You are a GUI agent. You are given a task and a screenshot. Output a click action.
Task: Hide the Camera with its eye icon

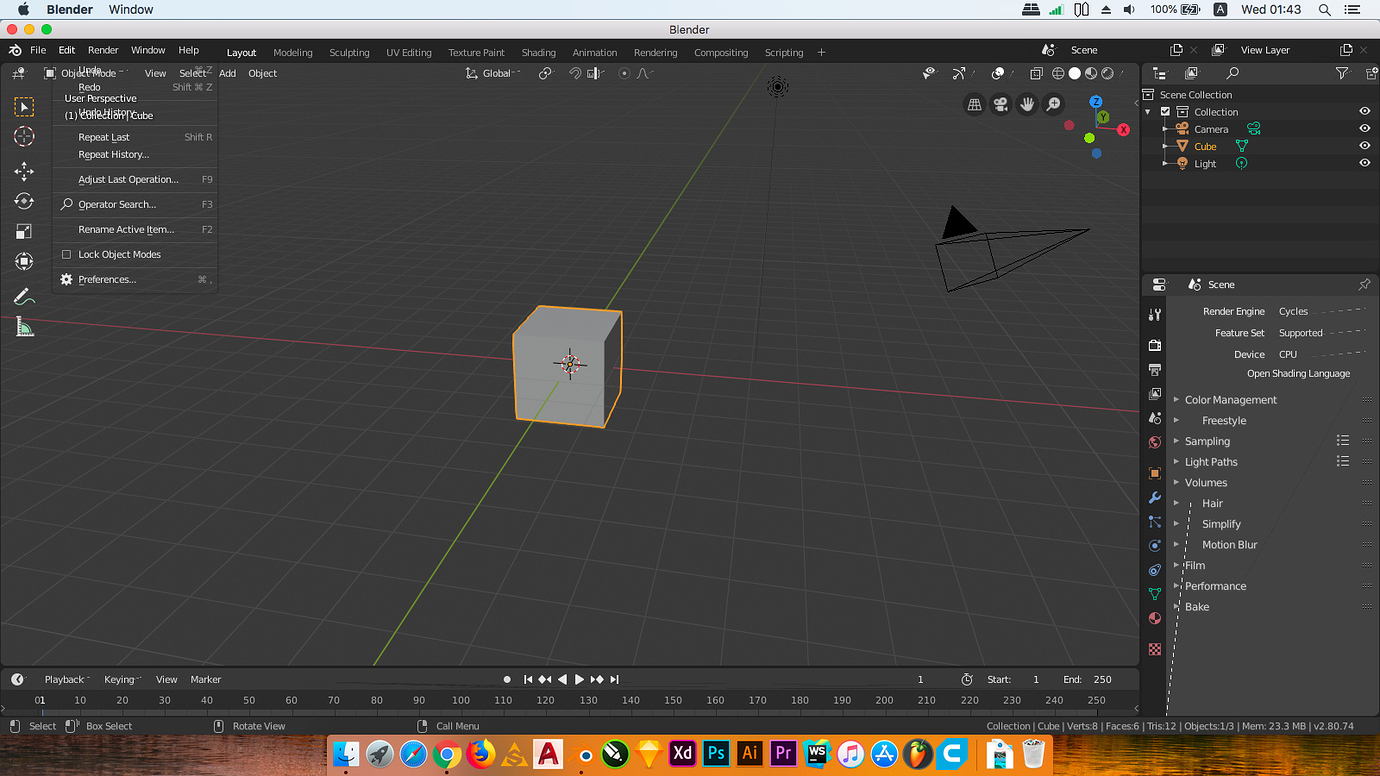1364,129
